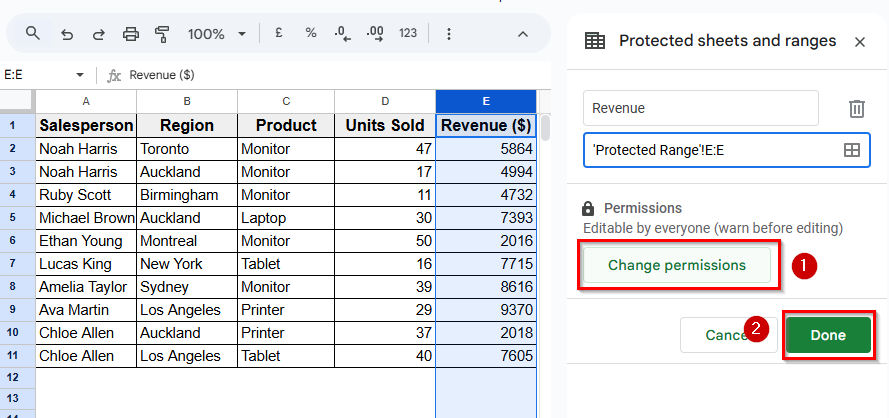Viewport: 889px width, 418px height.
Task: Click the redo arrow icon
Action: click(x=98, y=34)
